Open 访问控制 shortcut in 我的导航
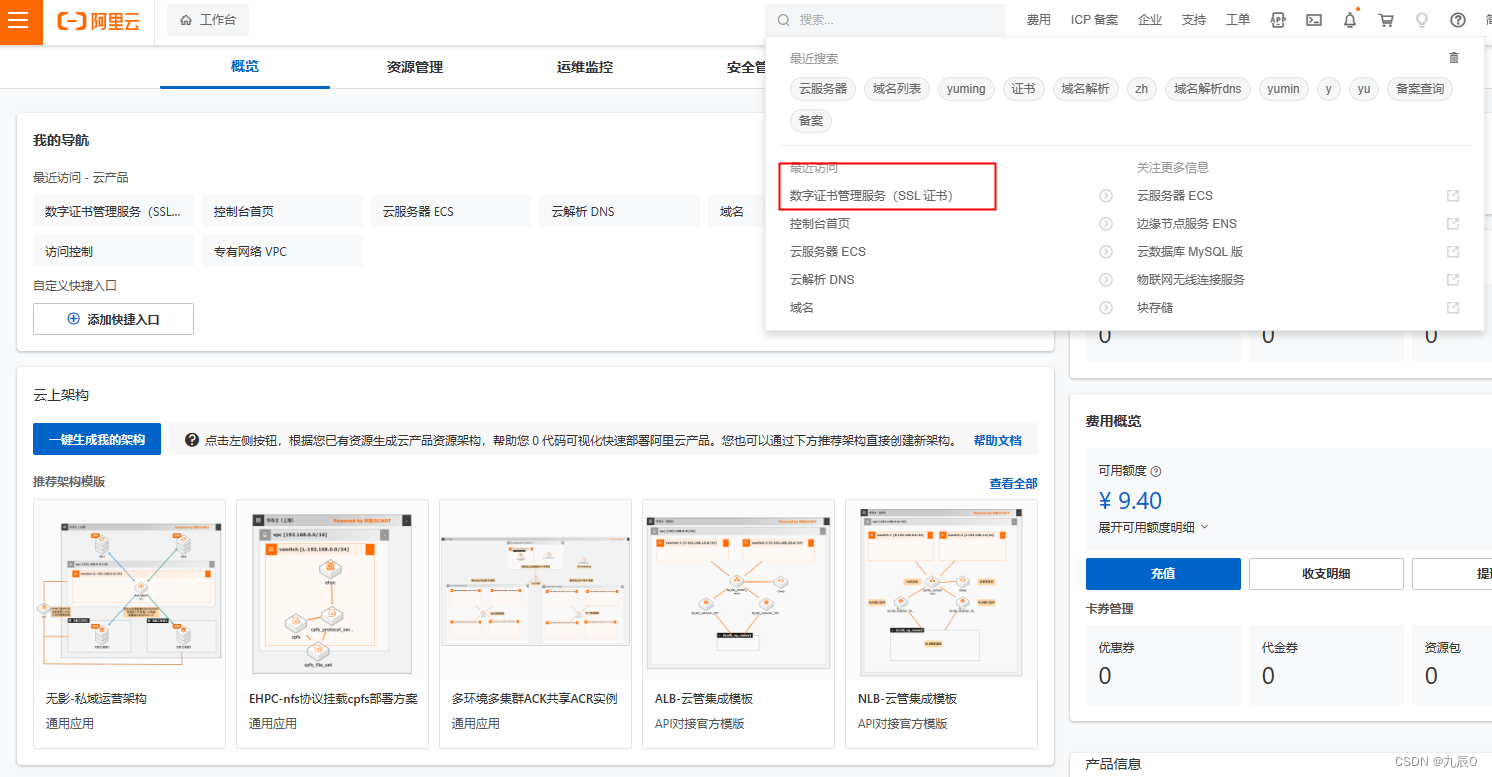Viewport: 1492px width, 777px height. point(113,252)
